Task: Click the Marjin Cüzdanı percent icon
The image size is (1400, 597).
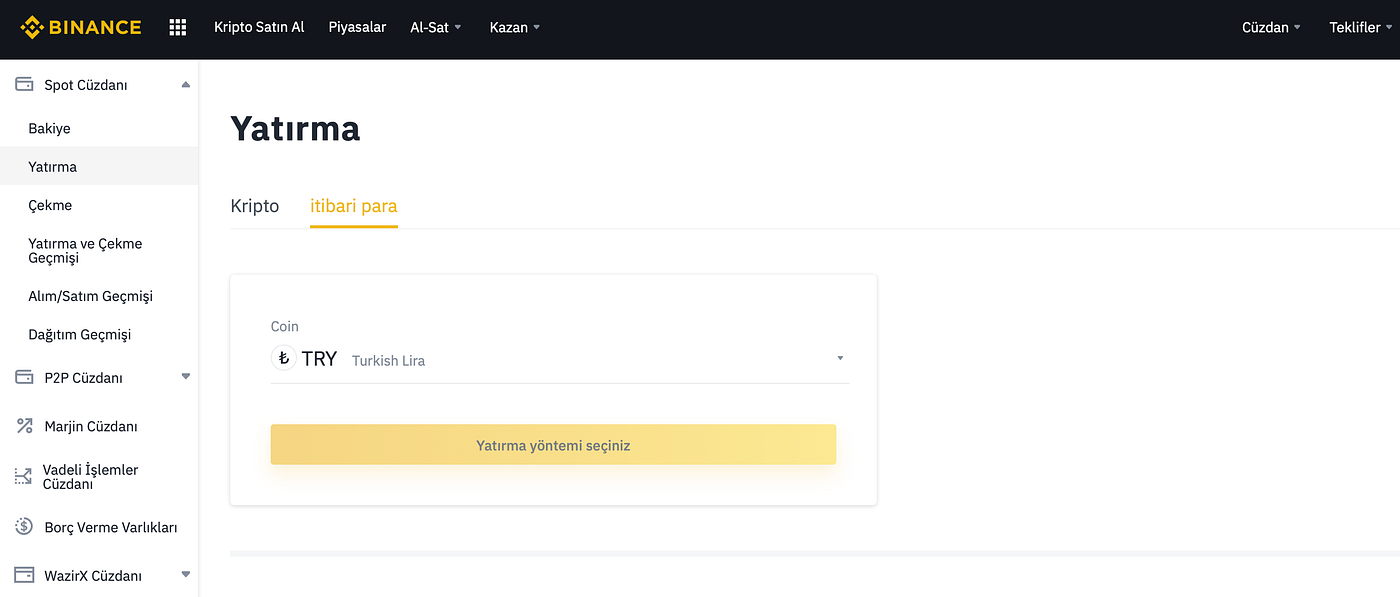Action: [24, 426]
